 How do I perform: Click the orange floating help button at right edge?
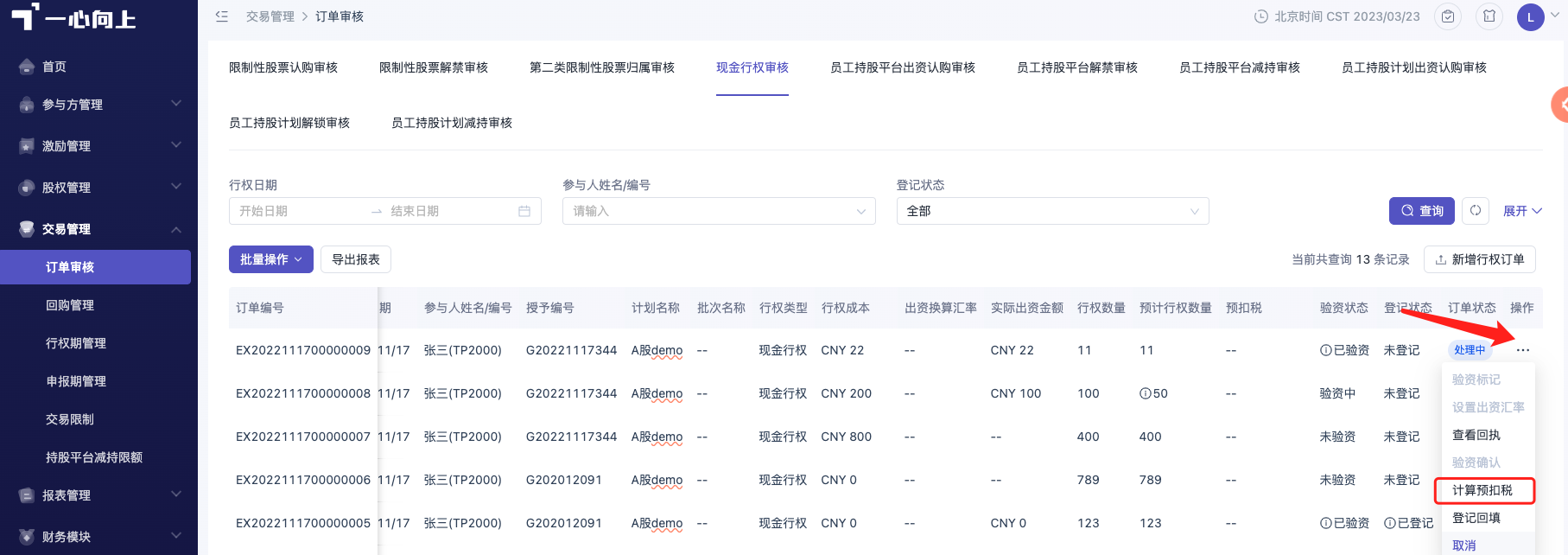coord(1560,105)
